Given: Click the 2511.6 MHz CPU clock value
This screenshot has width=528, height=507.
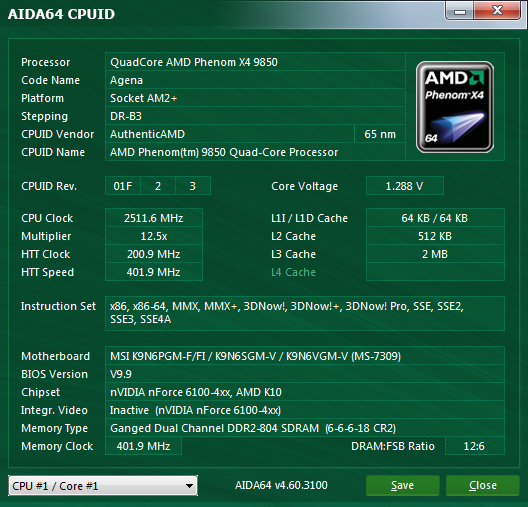Looking at the screenshot, I should point(154,218).
